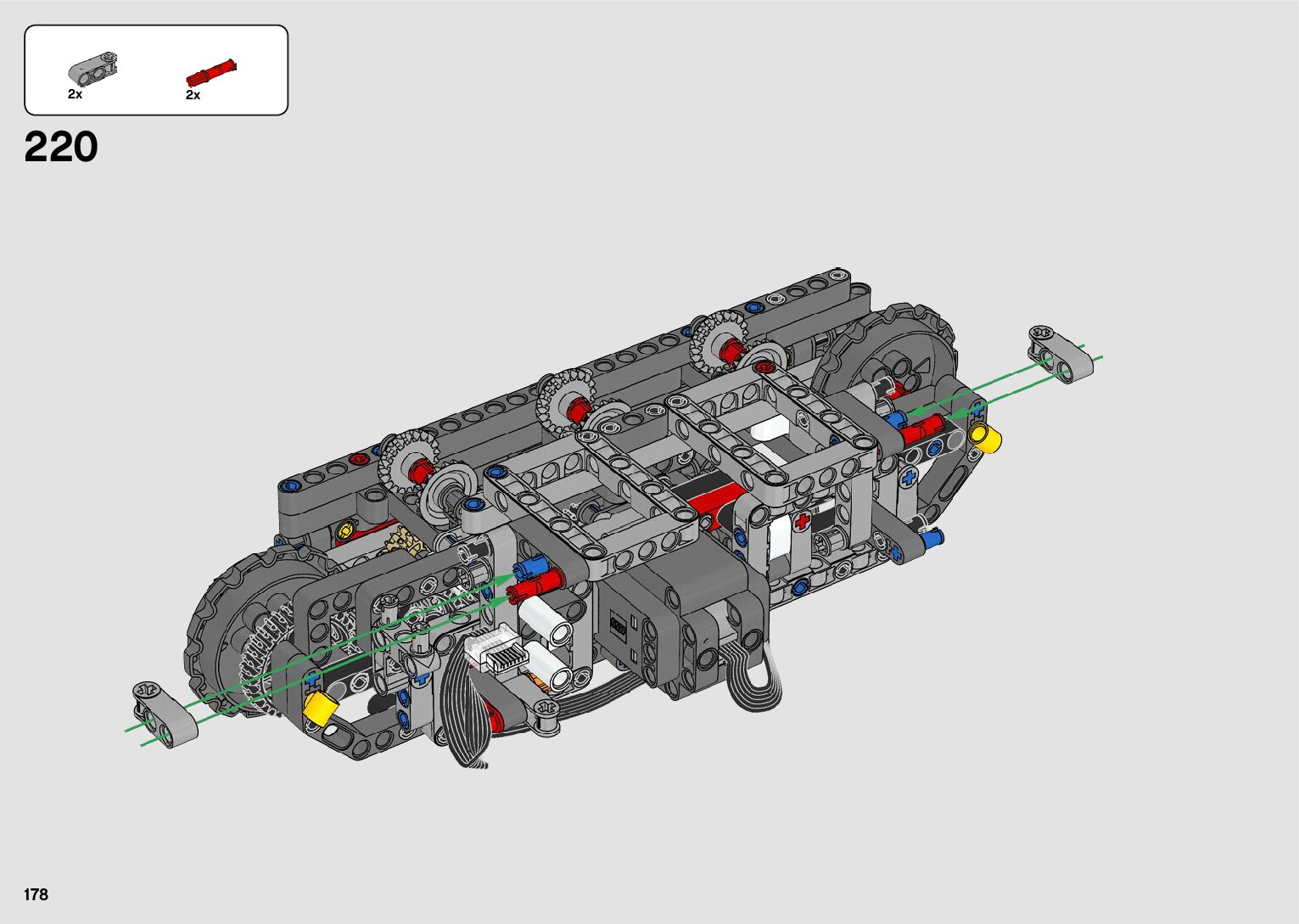This screenshot has height=924, width=1299.
Task: Select the floating gray connector at lower left
Action: [x=164, y=714]
